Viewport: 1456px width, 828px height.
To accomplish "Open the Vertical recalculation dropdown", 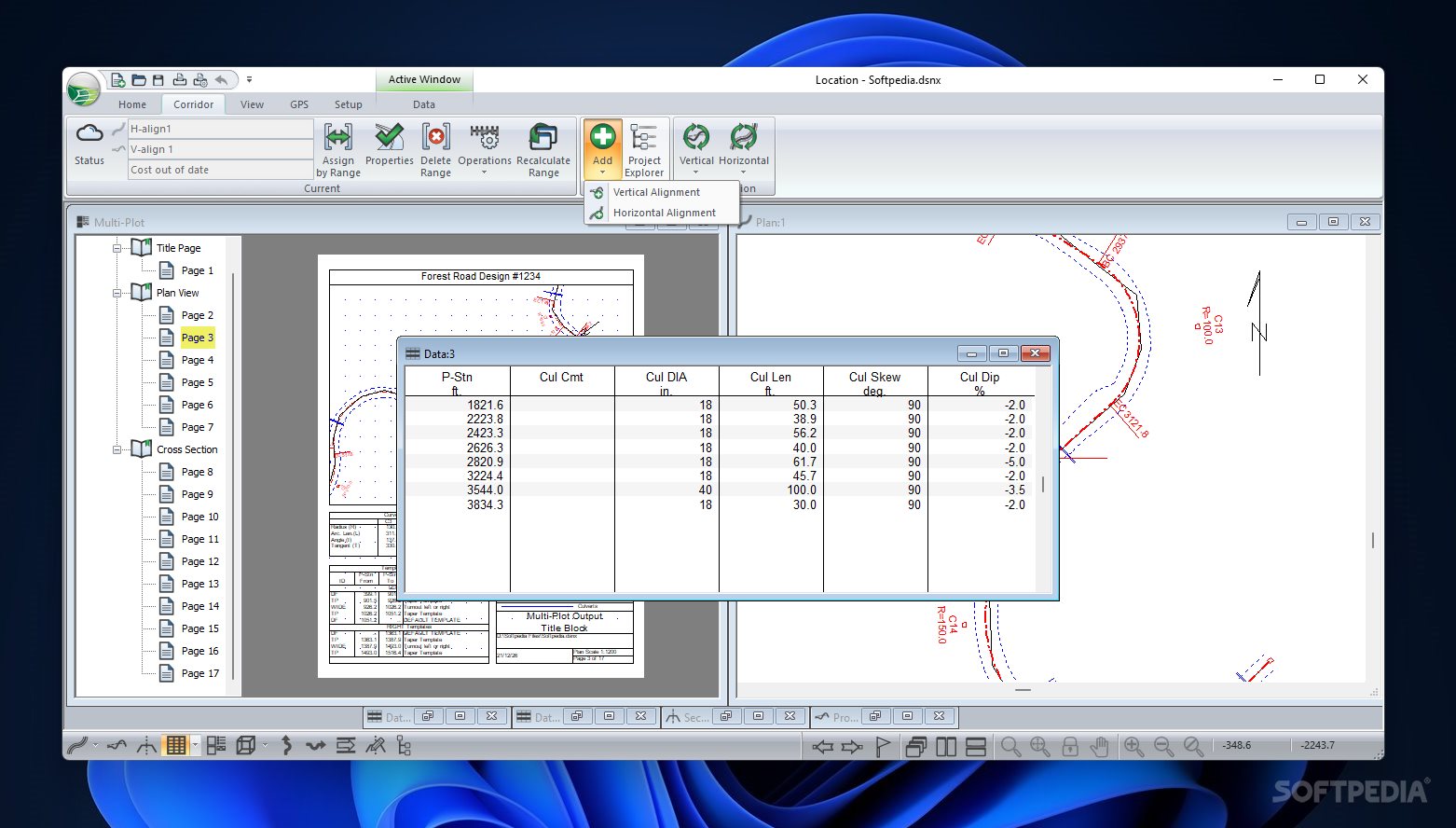I will click(696, 172).
